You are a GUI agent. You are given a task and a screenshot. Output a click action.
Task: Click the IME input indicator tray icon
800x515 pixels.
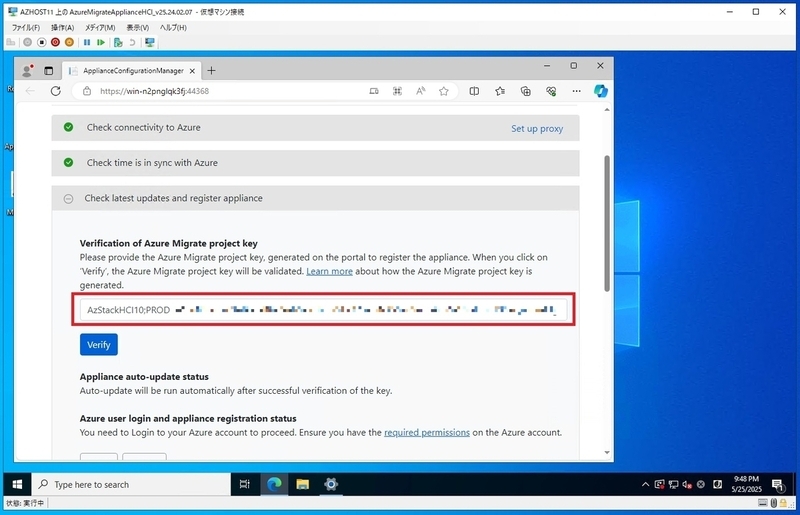(x=717, y=484)
